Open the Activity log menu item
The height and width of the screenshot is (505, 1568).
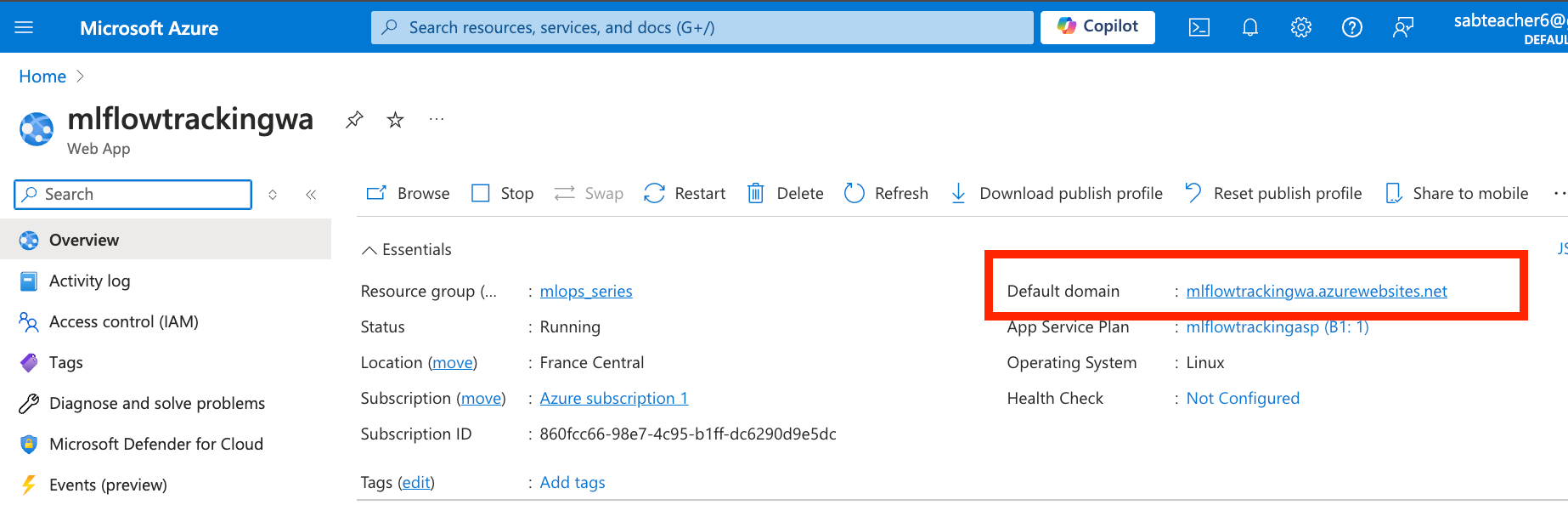[89, 281]
